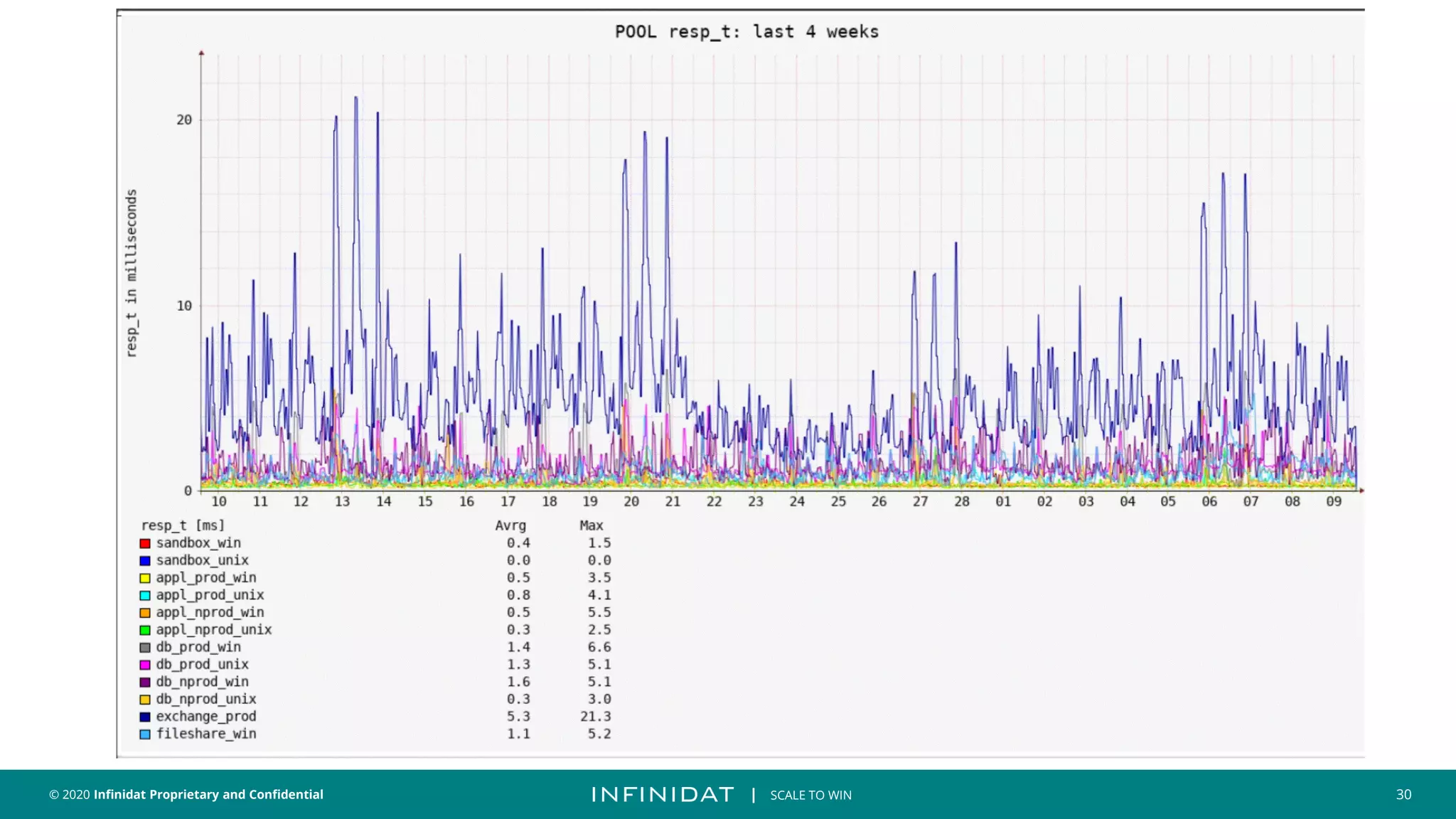
Task: Click the magenta db_prod_unix legend swatch
Action: pyautogui.click(x=145, y=665)
